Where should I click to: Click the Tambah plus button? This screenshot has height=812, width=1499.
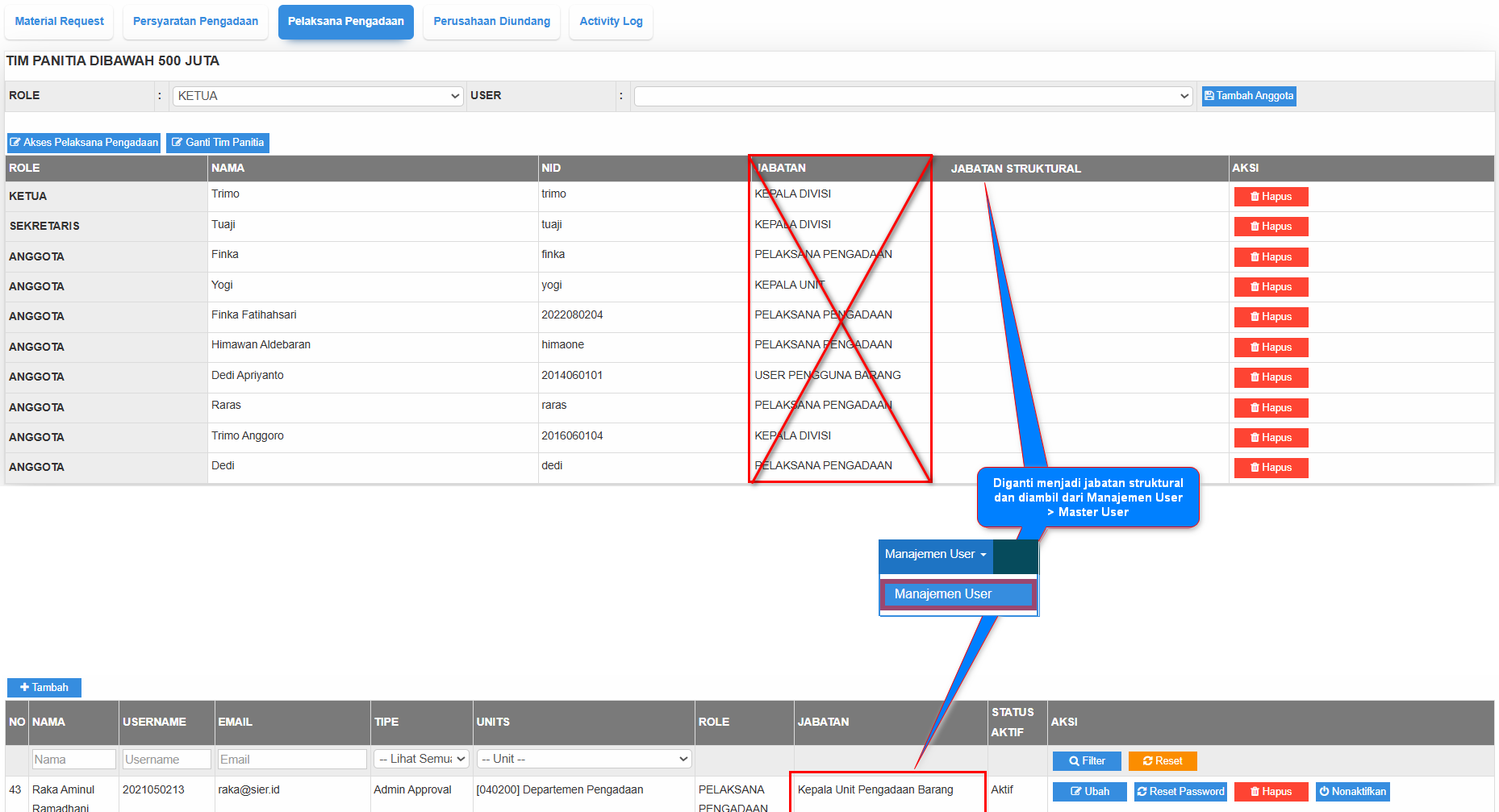[x=44, y=688]
